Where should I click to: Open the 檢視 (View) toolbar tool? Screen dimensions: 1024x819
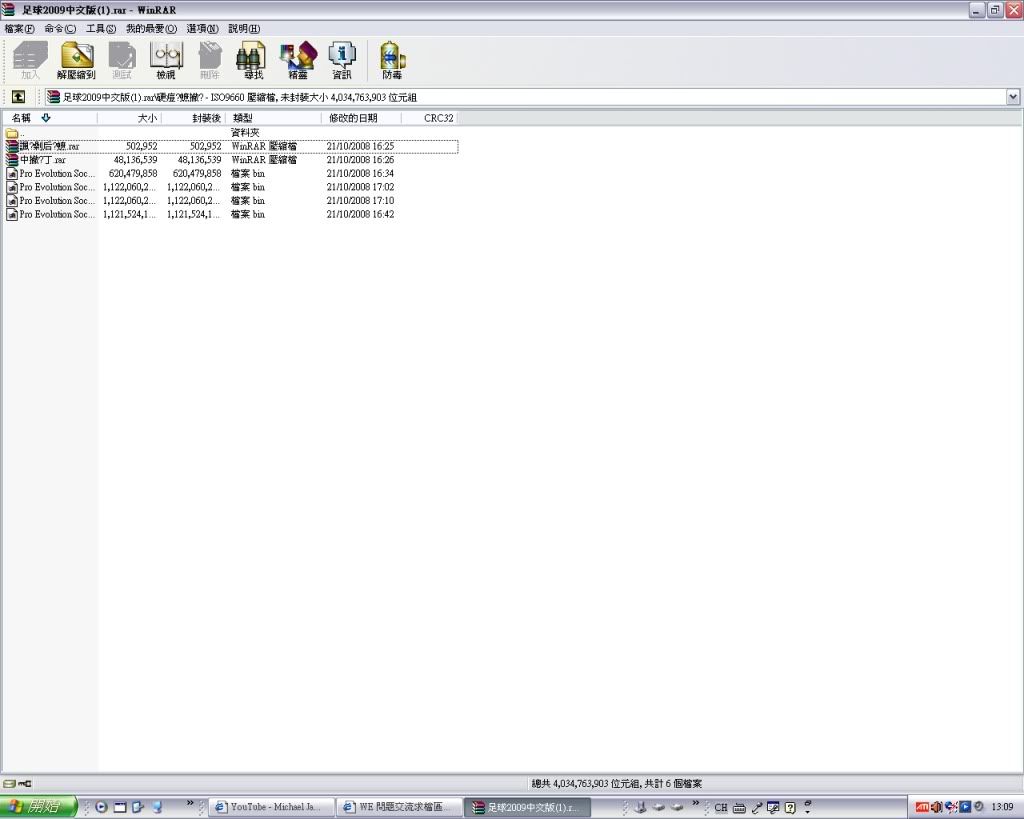(166, 60)
